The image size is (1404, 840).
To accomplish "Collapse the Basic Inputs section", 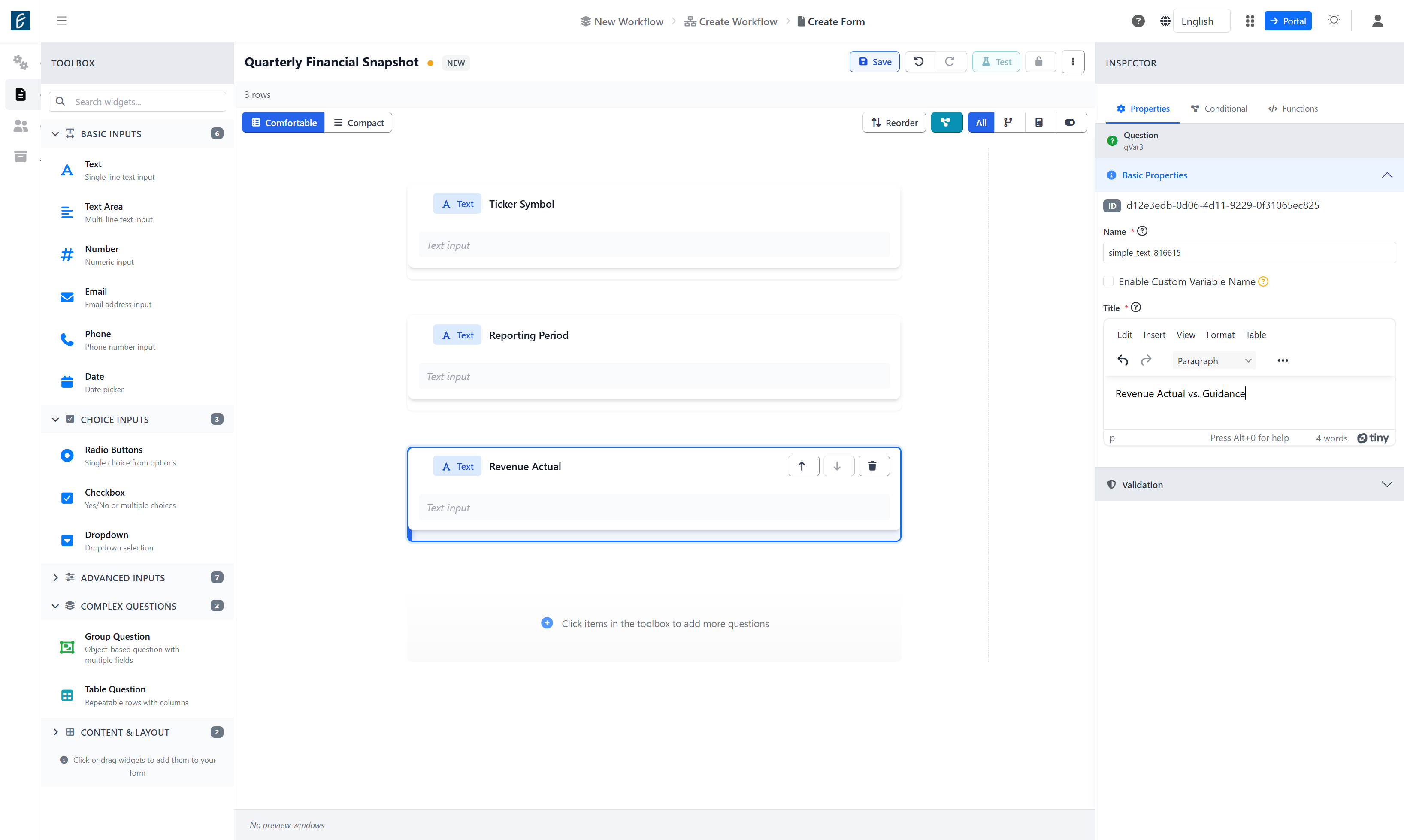I will [138, 133].
